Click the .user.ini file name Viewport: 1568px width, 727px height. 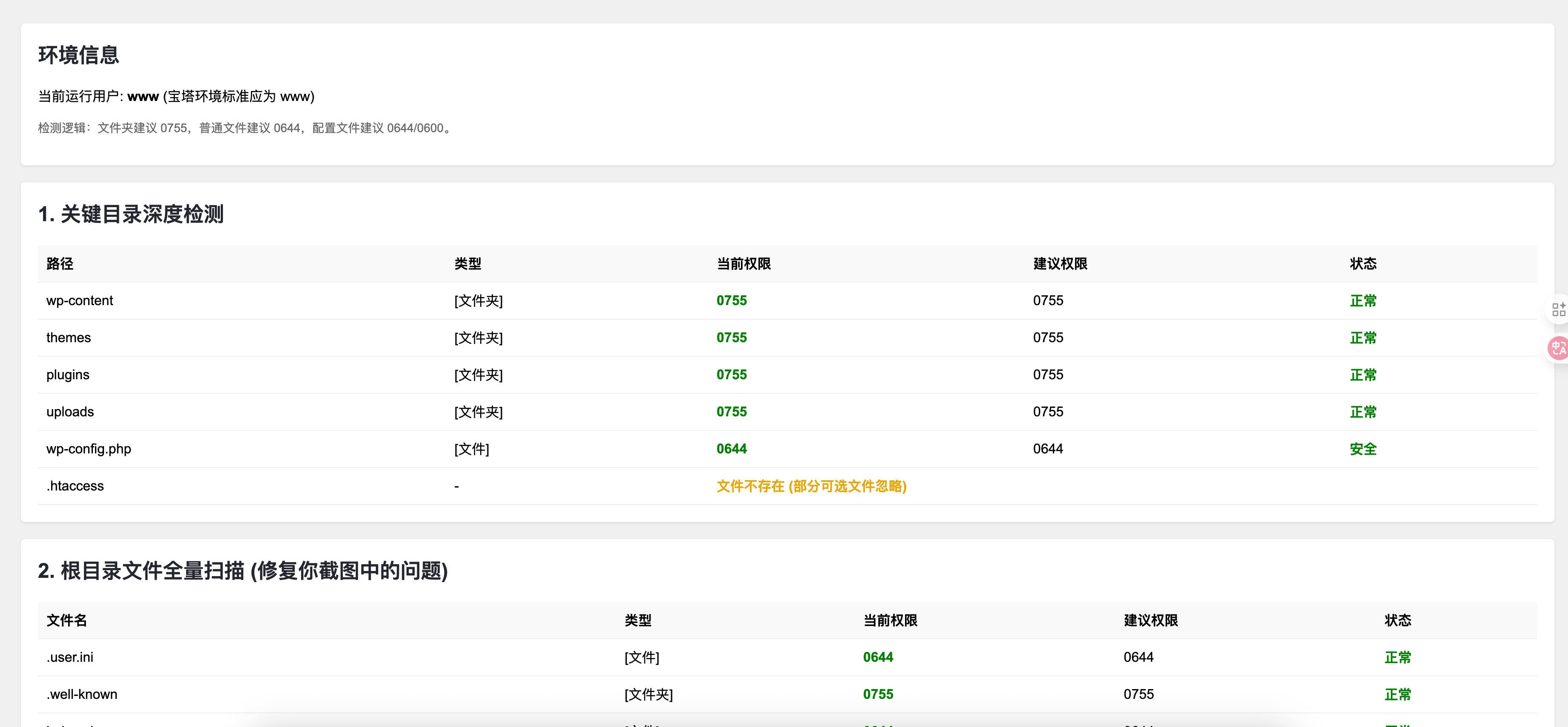click(x=69, y=658)
